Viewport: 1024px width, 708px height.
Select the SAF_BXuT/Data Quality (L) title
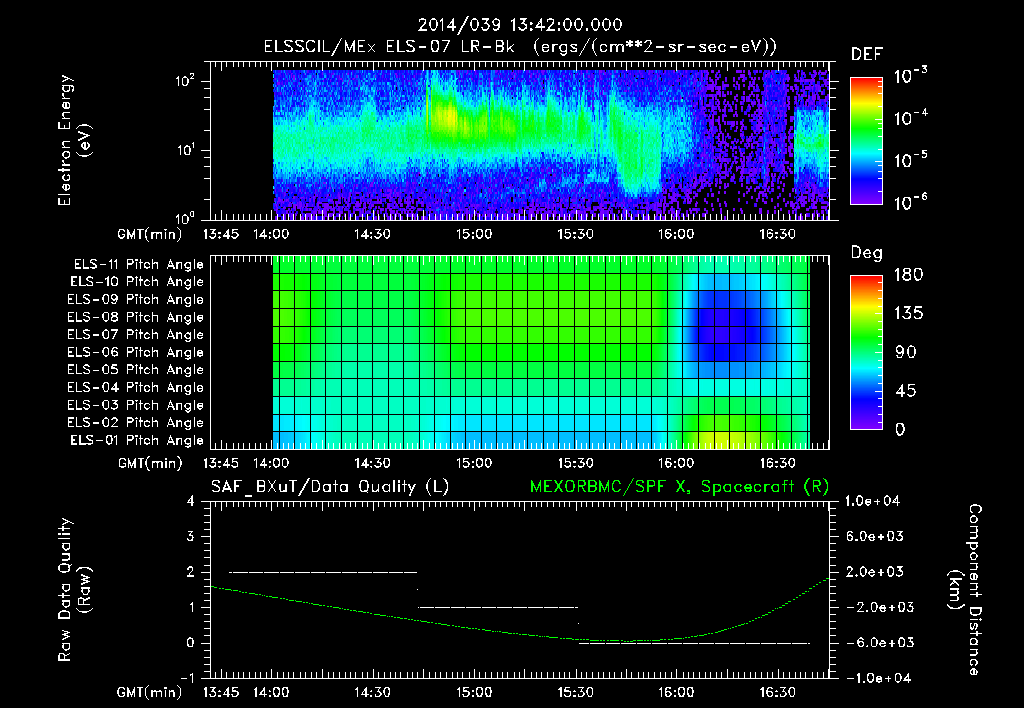pos(330,487)
